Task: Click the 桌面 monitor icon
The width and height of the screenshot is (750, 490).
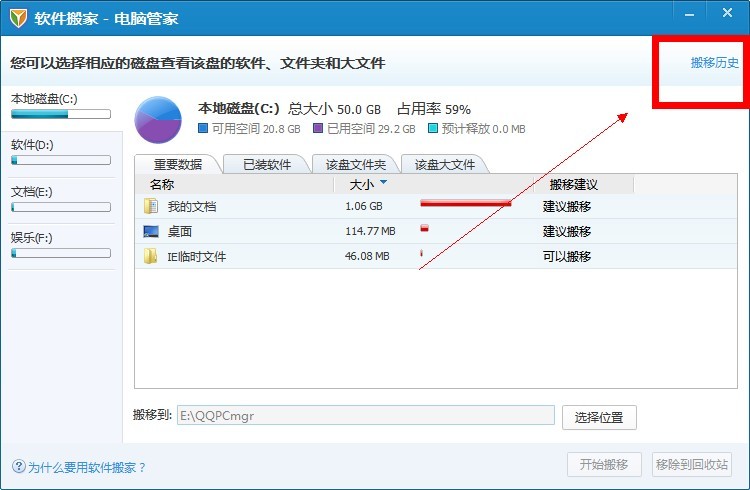Action: coord(151,232)
